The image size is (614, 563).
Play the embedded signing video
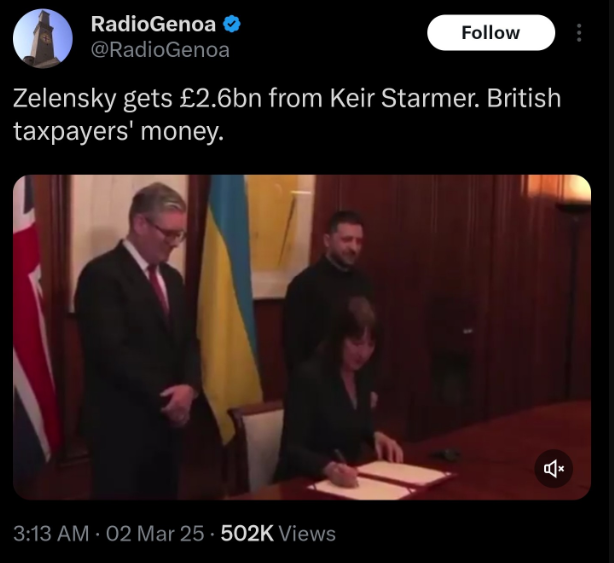coord(302,337)
